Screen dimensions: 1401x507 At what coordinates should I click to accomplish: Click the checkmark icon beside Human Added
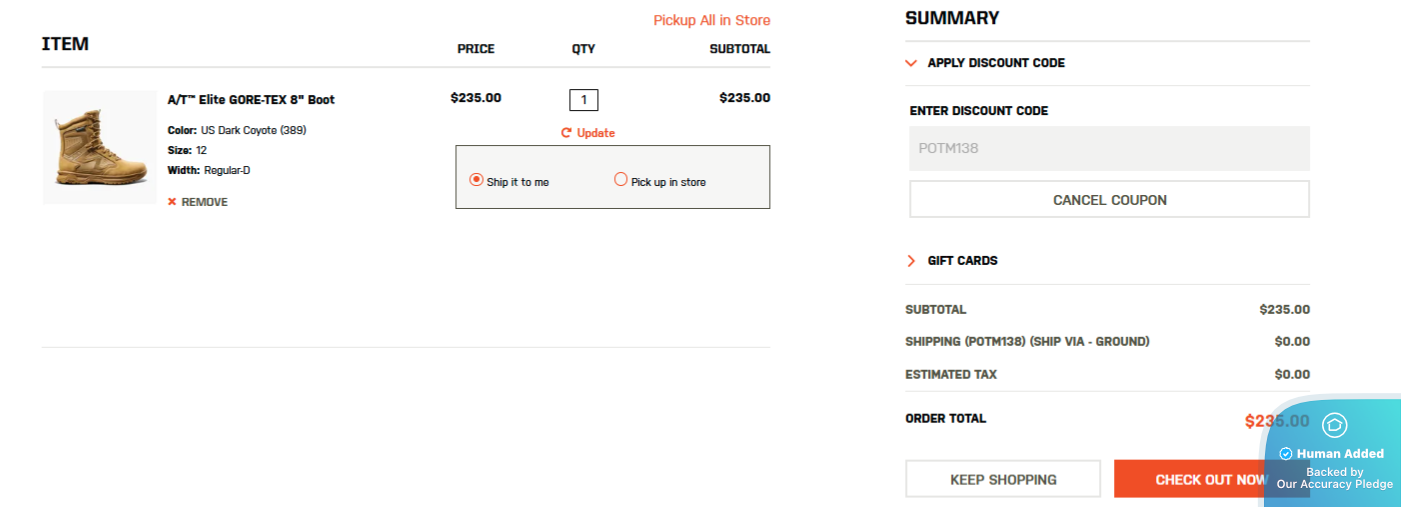click(x=1286, y=454)
